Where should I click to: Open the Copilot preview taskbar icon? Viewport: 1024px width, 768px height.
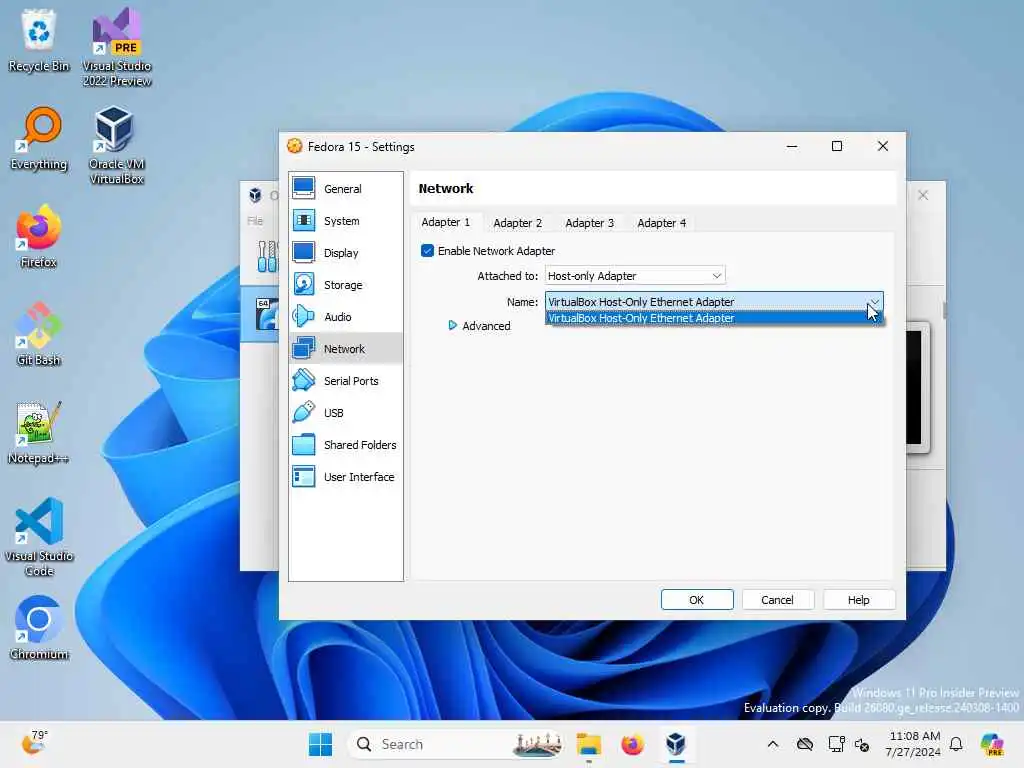992,744
